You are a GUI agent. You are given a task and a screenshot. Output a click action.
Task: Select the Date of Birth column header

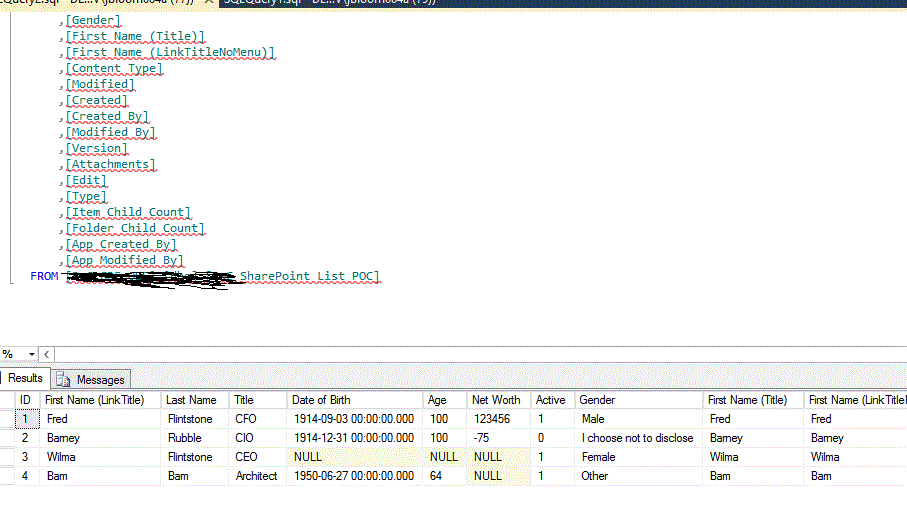(355, 400)
